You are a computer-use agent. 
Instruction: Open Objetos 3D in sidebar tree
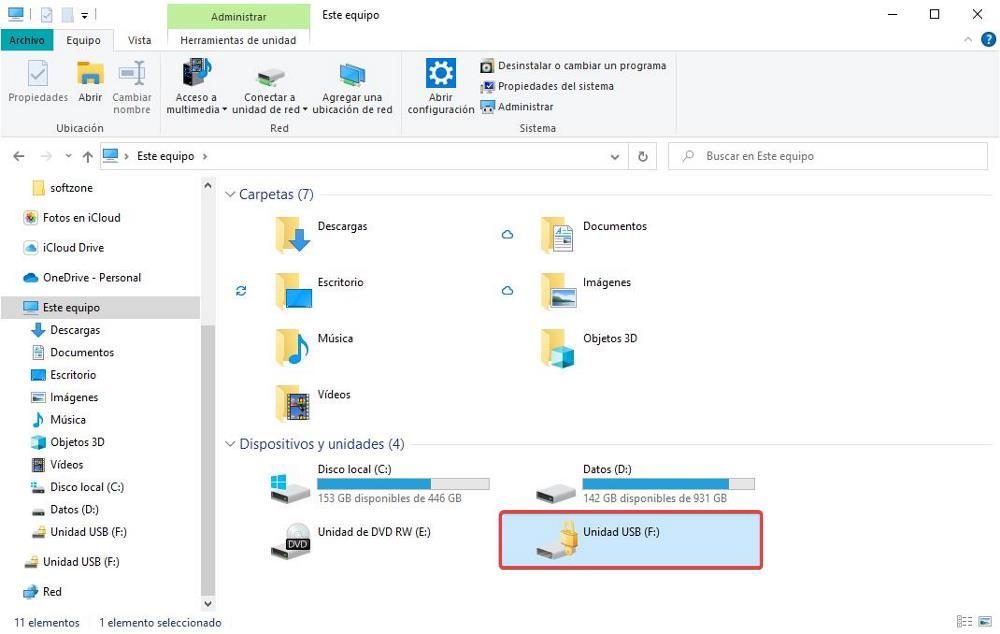click(68, 442)
